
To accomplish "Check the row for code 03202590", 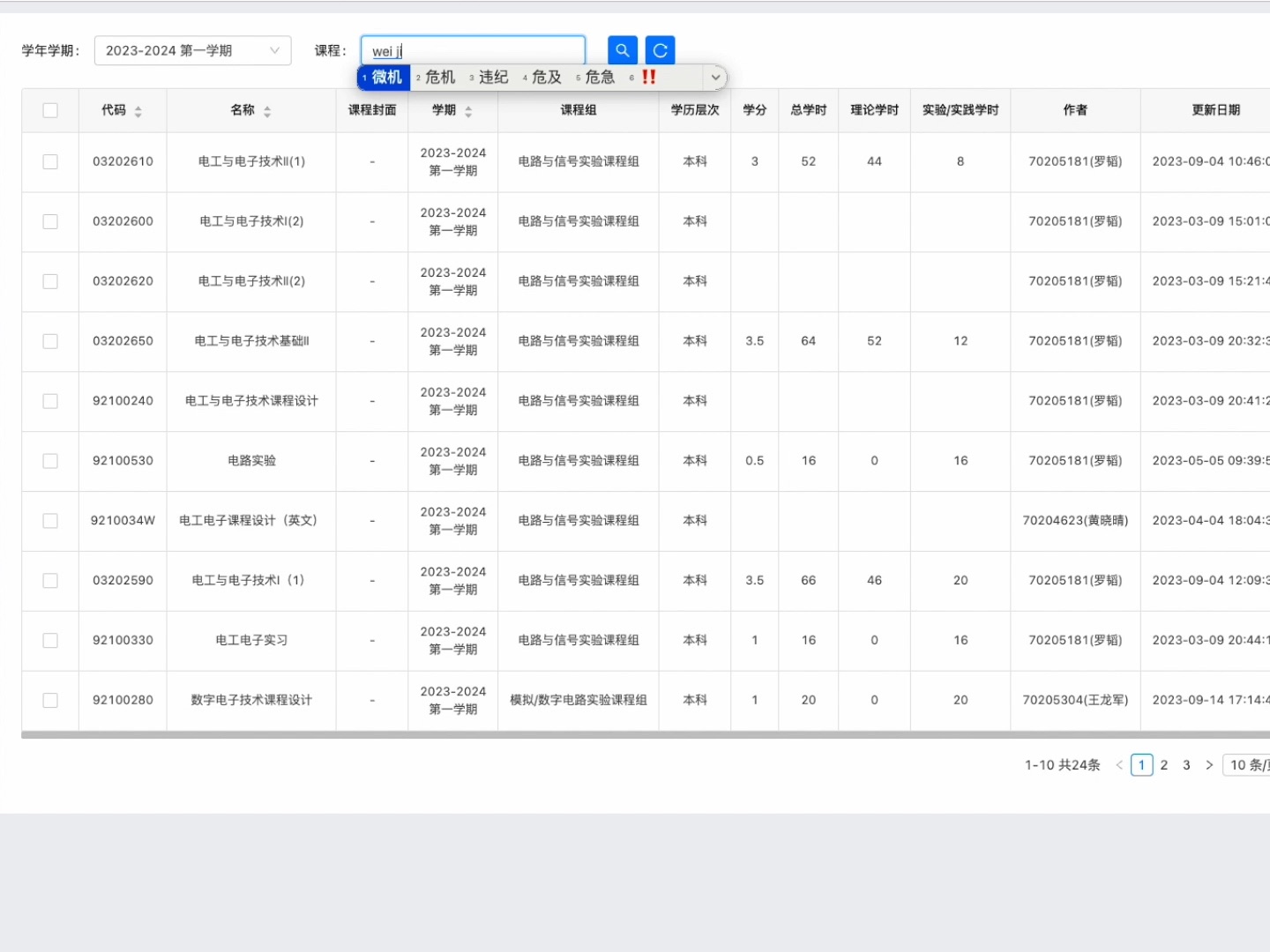I will (x=50, y=581).
